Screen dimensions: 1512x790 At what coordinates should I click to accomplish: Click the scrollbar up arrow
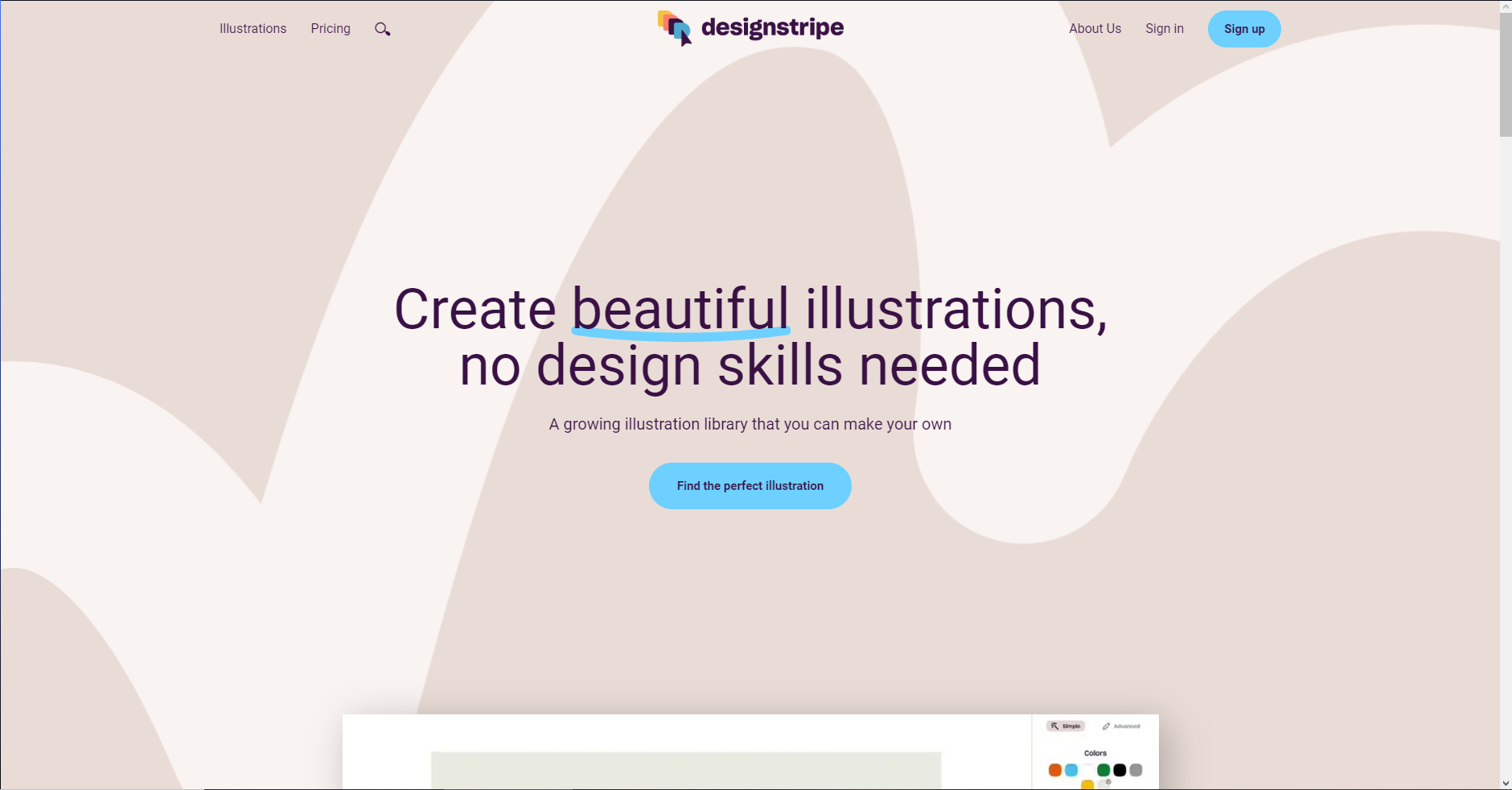click(x=1506, y=6)
